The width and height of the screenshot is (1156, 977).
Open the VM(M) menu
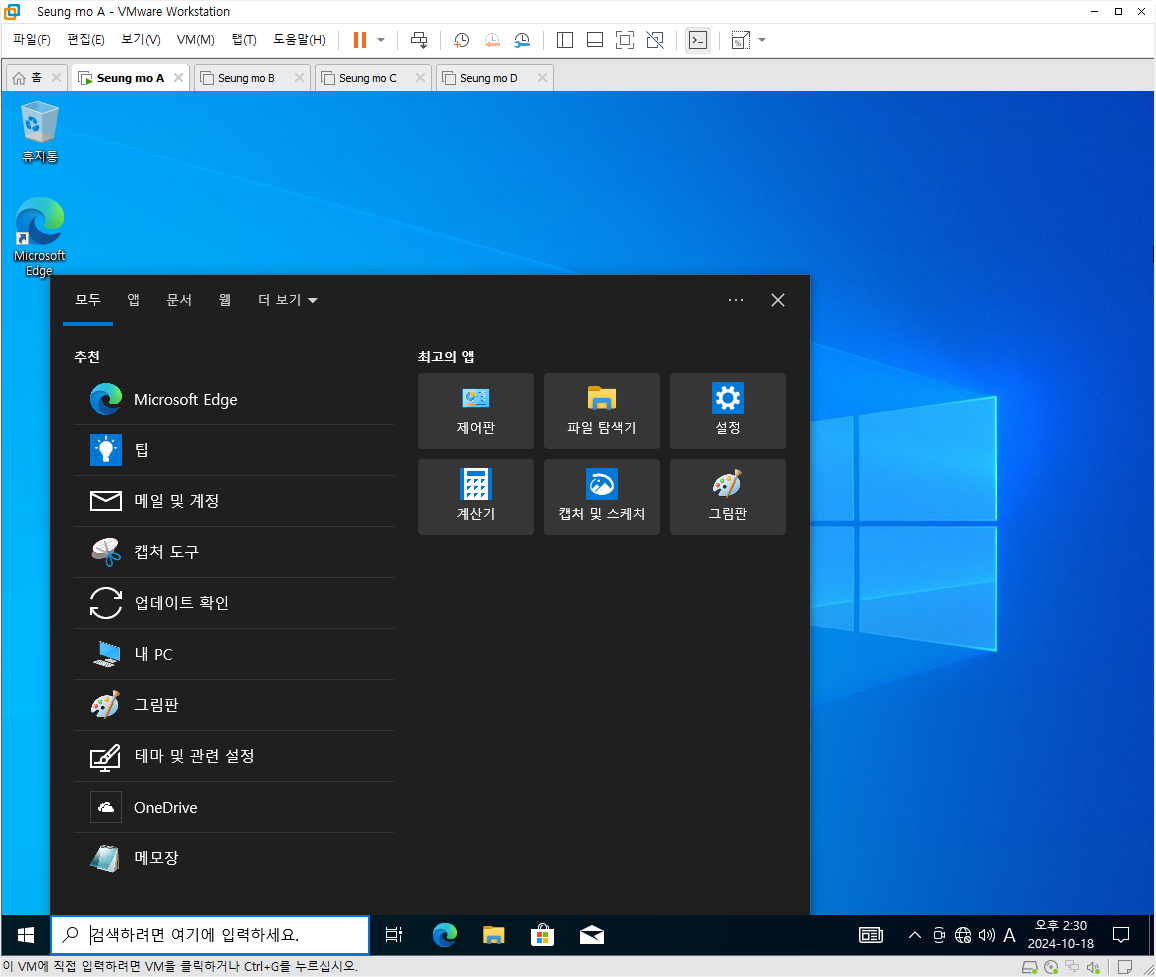pyautogui.click(x=195, y=40)
